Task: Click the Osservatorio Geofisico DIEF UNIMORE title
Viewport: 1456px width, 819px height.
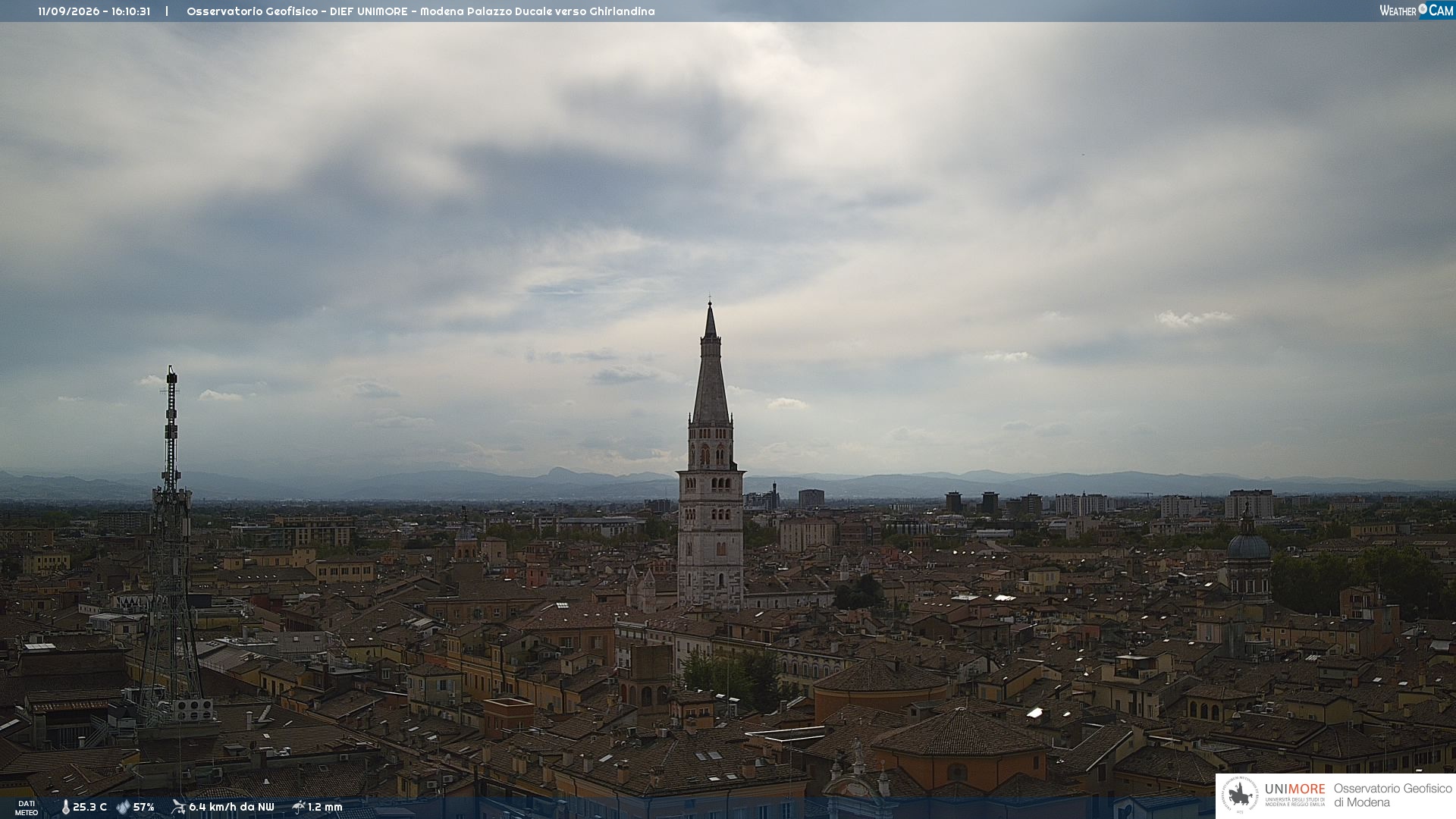Action: [420, 11]
